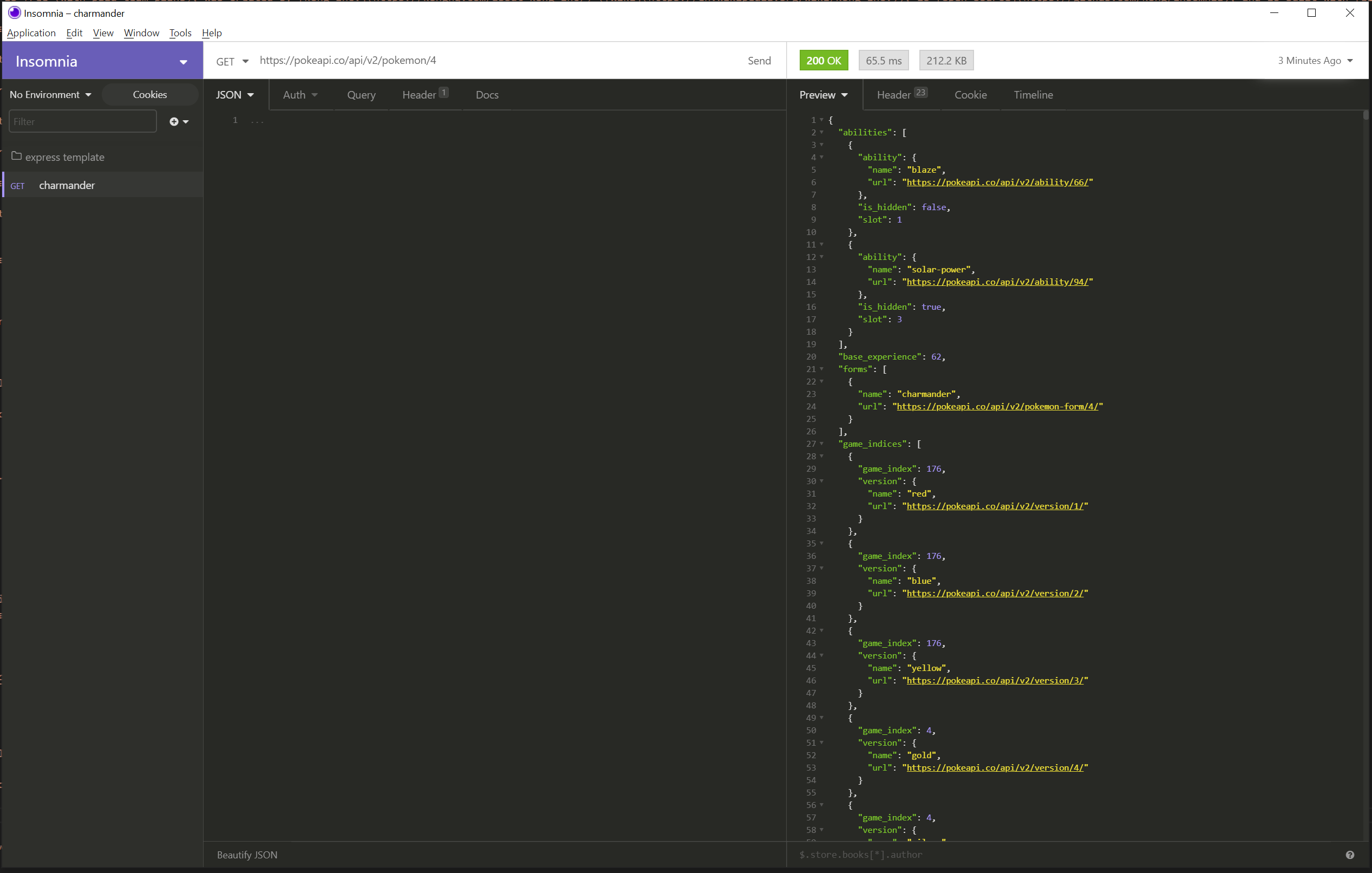Image resolution: width=1372 pixels, height=873 pixels.
Task: Collapse the game_indices fold arrow
Action: (x=821, y=444)
